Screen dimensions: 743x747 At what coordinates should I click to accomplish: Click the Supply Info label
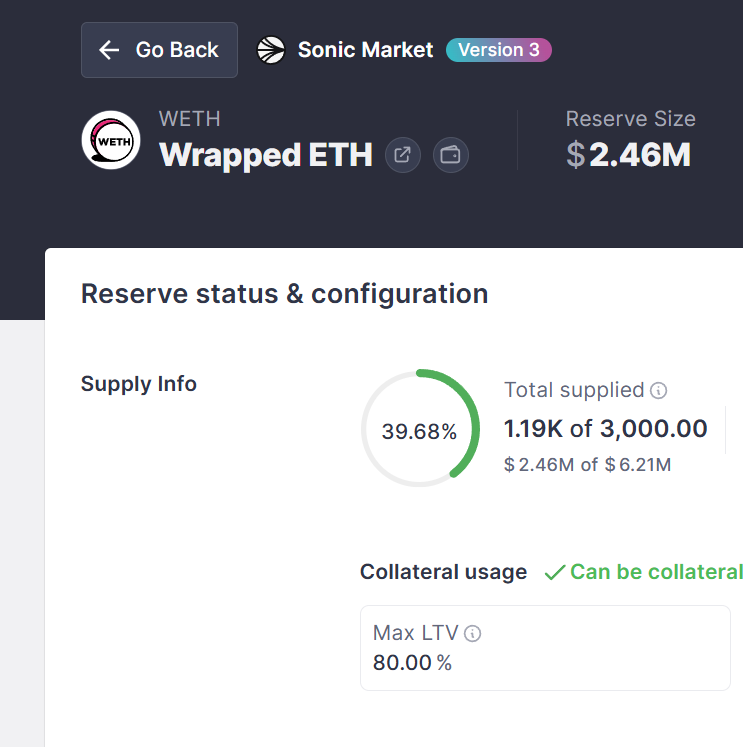[x=139, y=384]
